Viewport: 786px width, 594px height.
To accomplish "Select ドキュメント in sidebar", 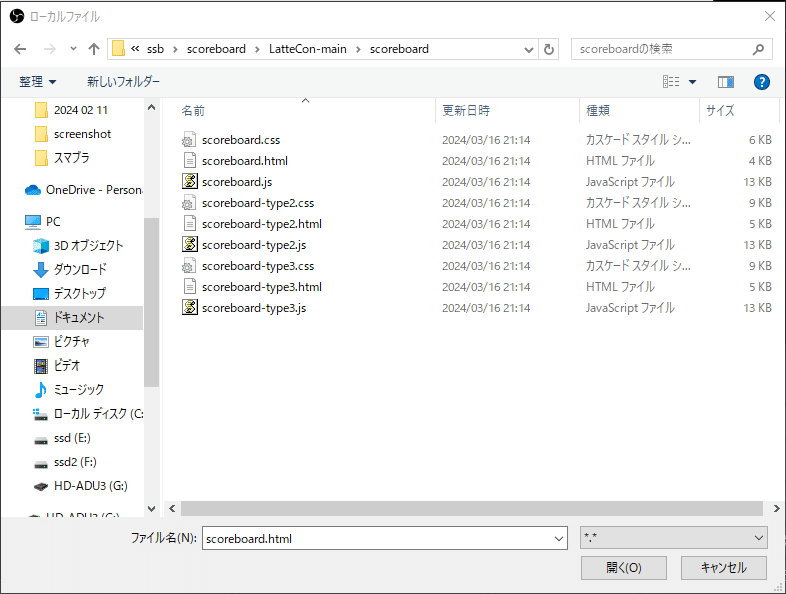I will [x=72, y=318].
